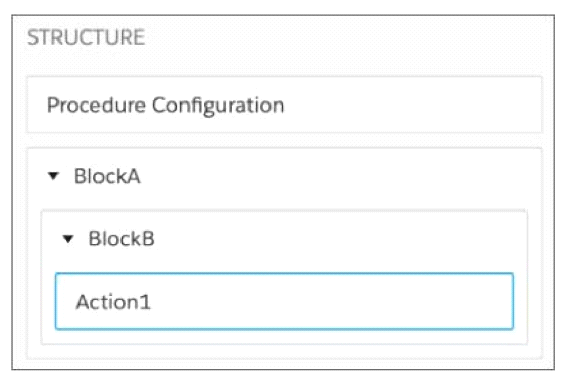The height and width of the screenshot is (377, 569).
Task: Focus the blue-outlined Action1 element
Action: 284,301
